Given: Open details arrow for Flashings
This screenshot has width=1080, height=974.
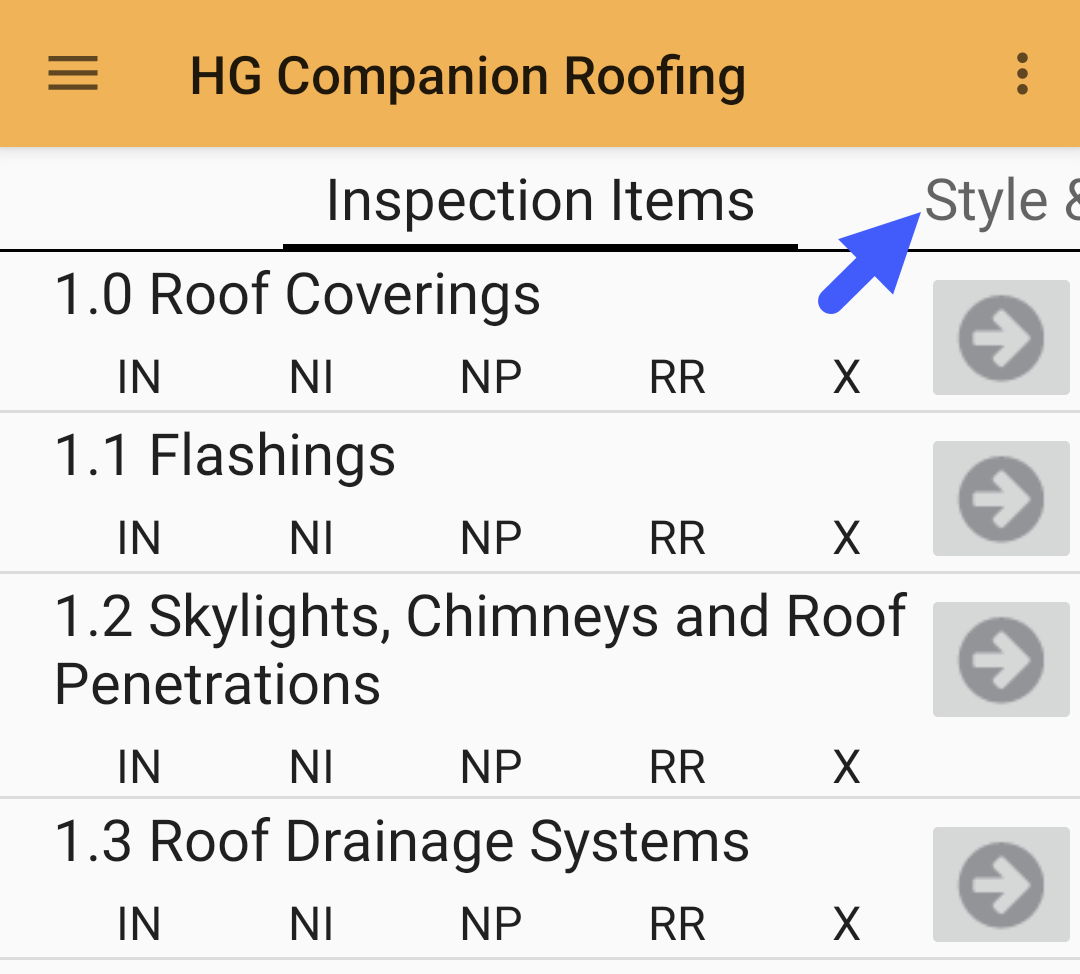Looking at the screenshot, I should click(1000, 498).
